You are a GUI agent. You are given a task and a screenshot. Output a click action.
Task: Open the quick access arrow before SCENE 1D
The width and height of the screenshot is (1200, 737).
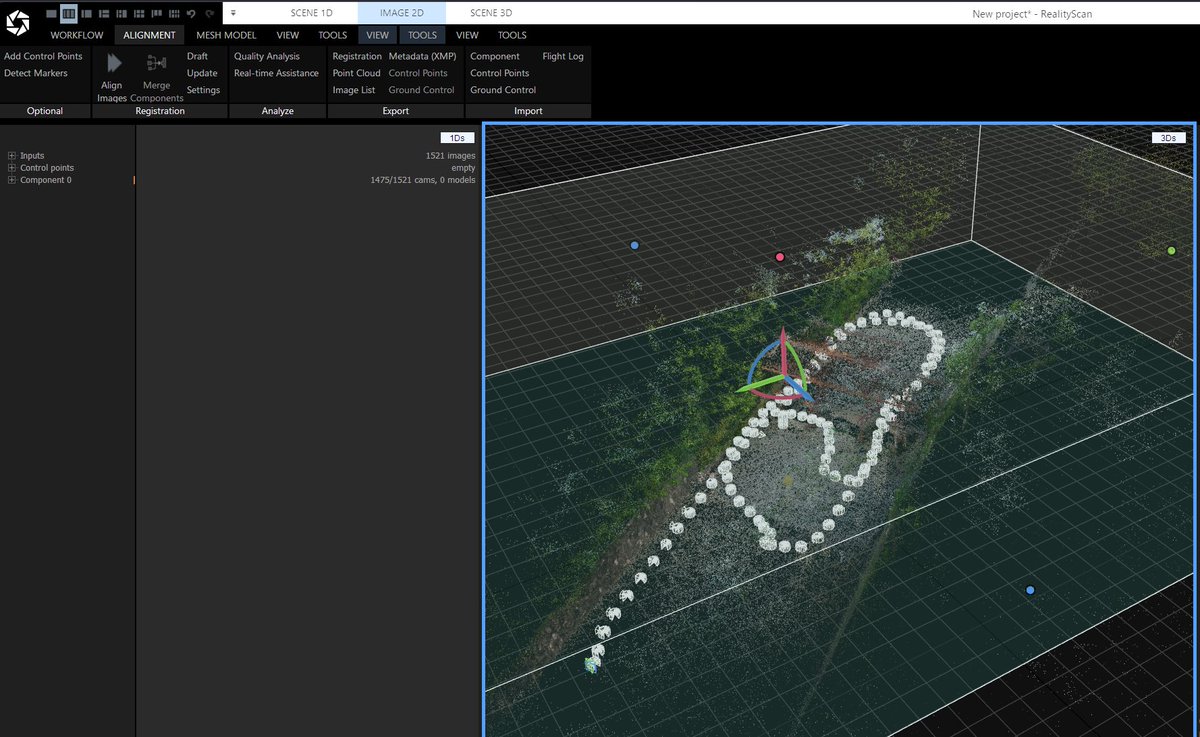[233, 13]
